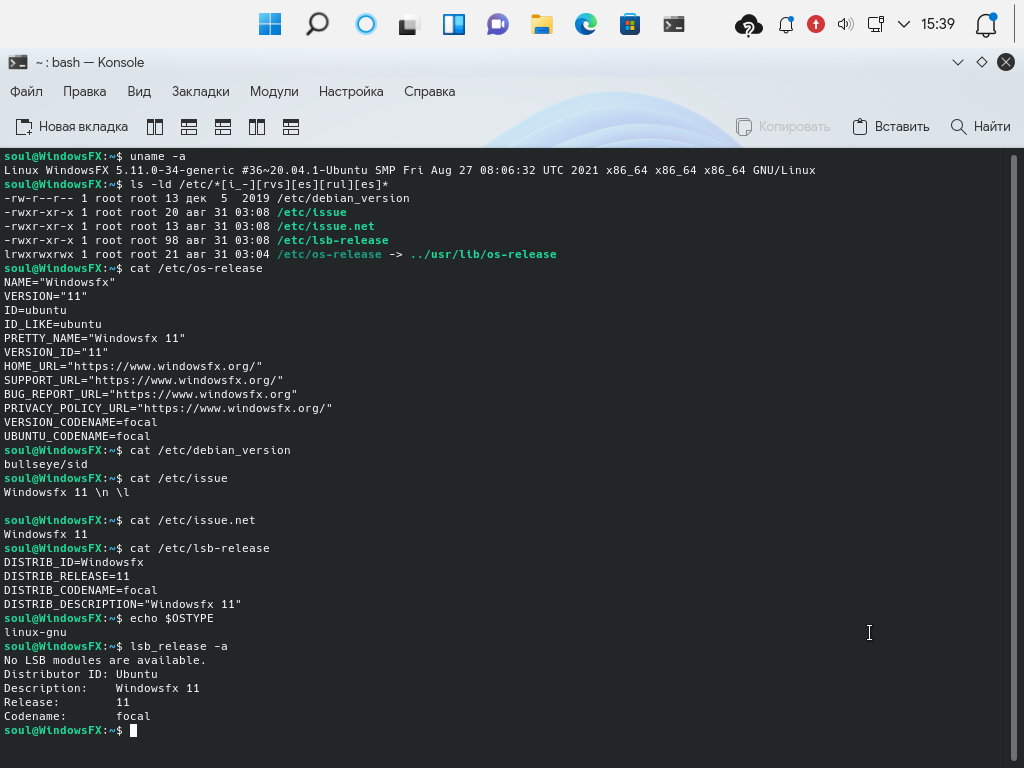Viewport: 1024px width, 768px height.
Task: Click second toolbar layout icon after Новая вкладка
Action: pyautogui.click(x=189, y=127)
